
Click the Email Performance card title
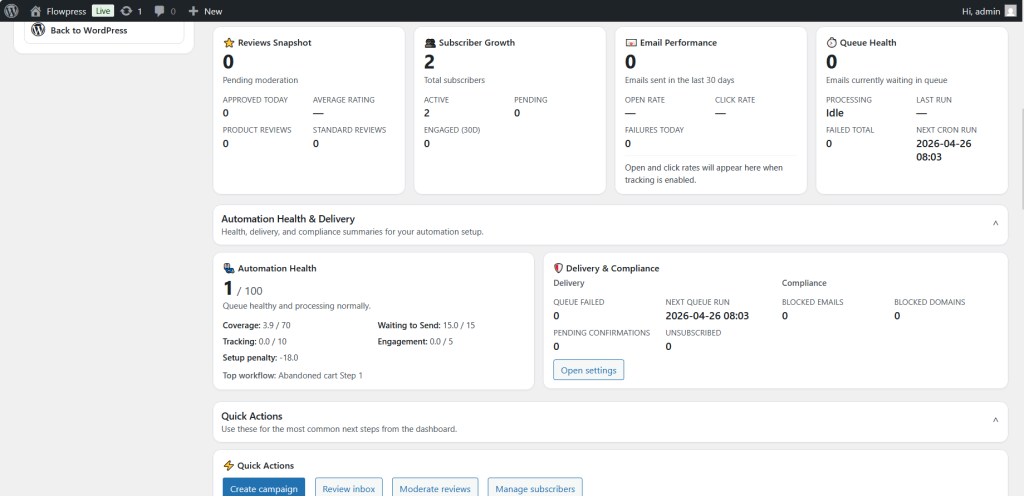[678, 42]
